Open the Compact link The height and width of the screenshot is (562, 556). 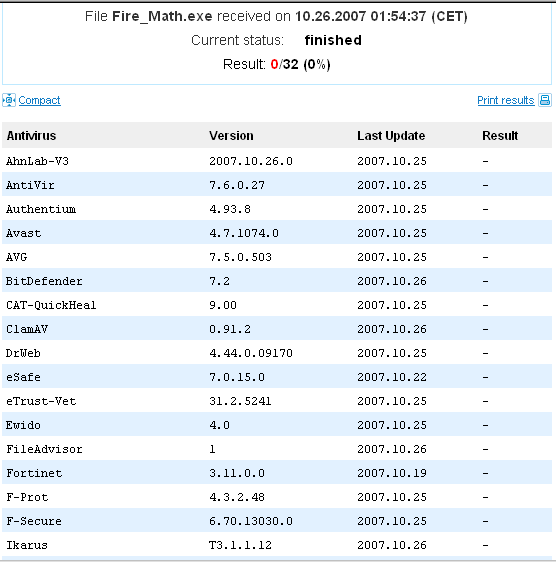[x=39, y=100]
